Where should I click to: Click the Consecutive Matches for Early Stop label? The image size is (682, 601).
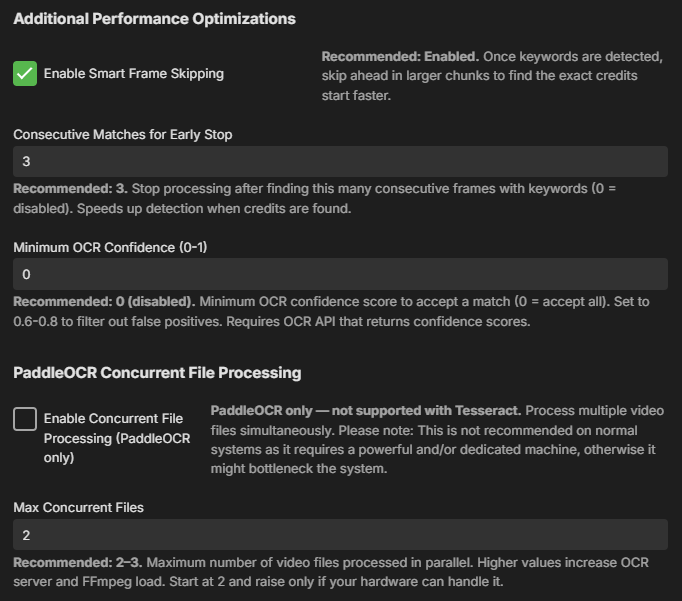click(x=123, y=134)
